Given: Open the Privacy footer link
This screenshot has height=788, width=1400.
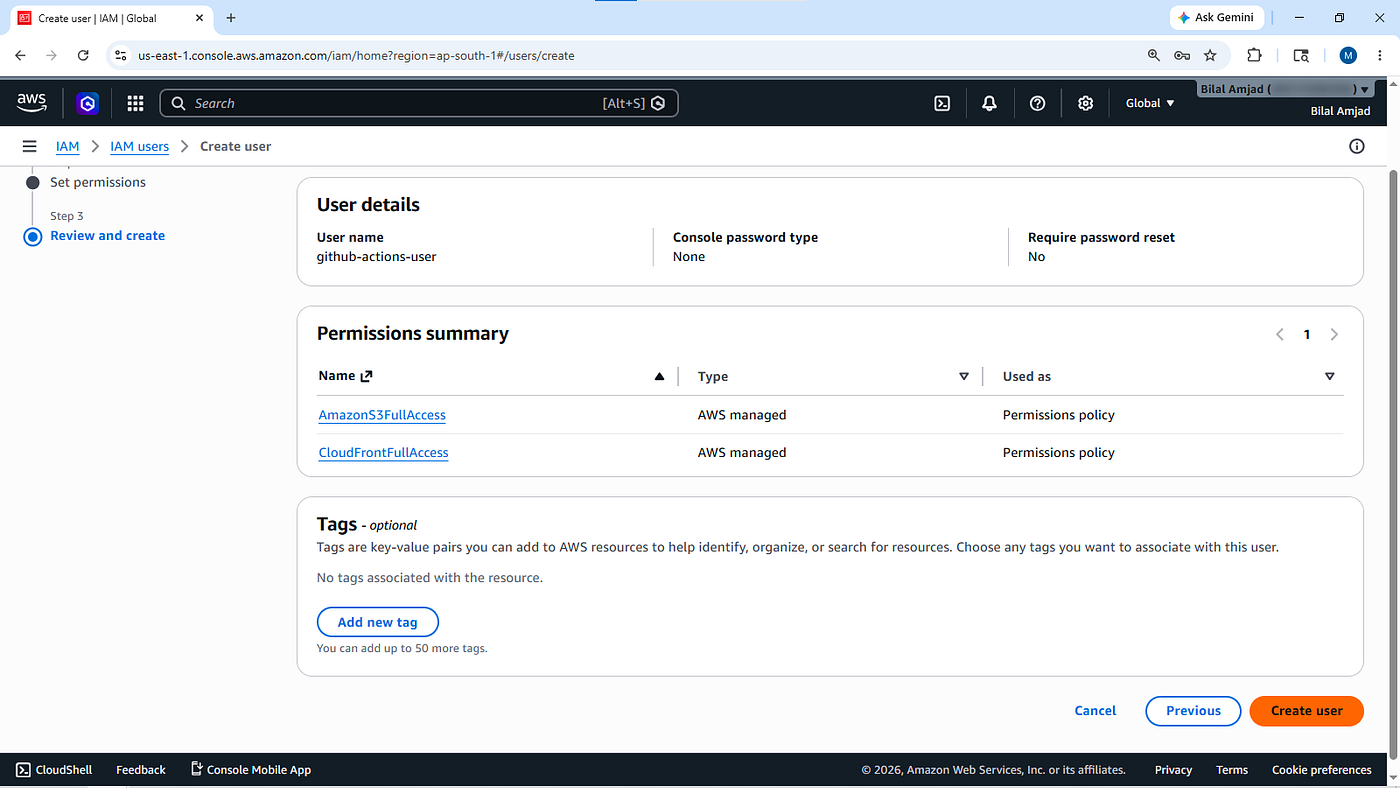Looking at the screenshot, I should (x=1173, y=770).
